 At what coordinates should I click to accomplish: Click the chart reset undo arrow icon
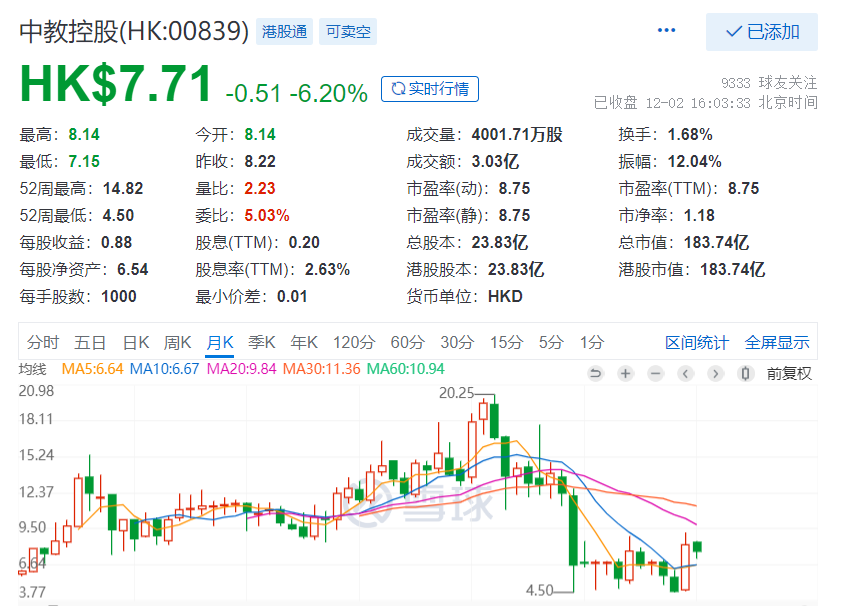pyautogui.click(x=595, y=373)
